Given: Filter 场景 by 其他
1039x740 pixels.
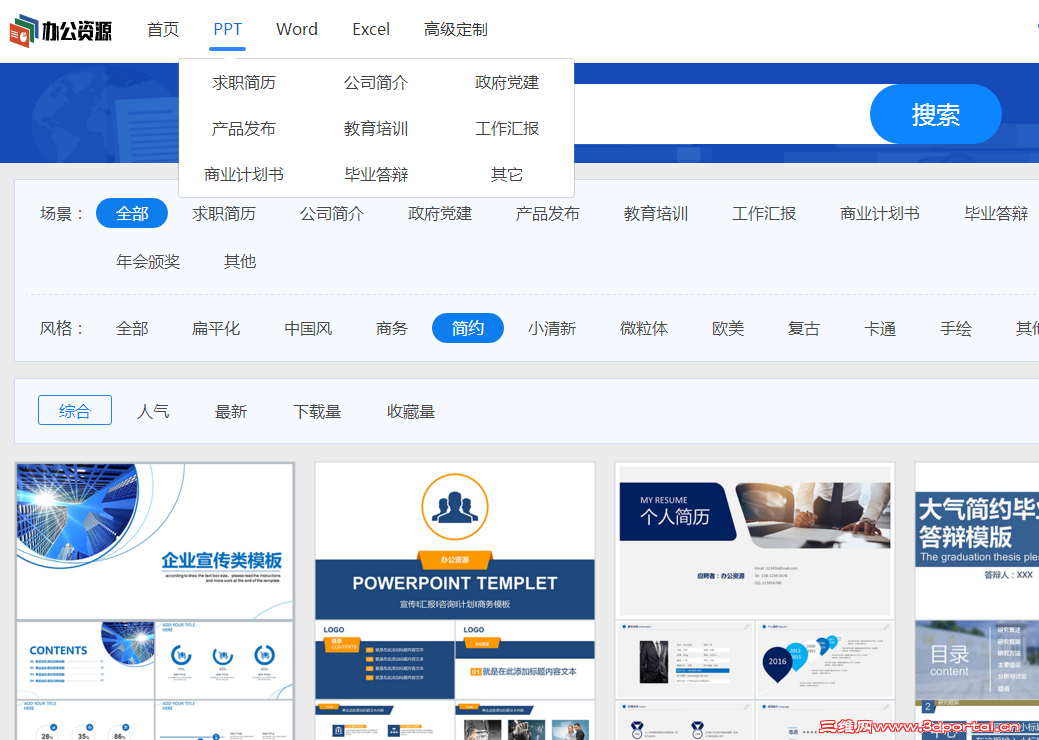Looking at the screenshot, I should pos(240,261).
